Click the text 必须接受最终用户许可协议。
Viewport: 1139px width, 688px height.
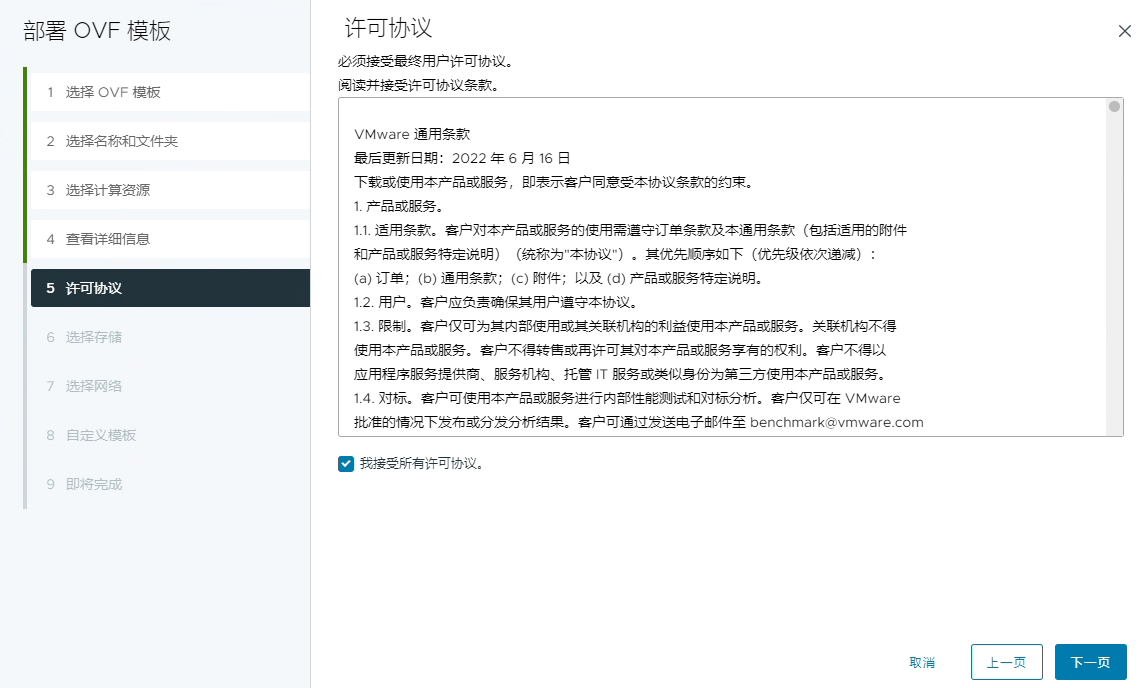click(426, 62)
